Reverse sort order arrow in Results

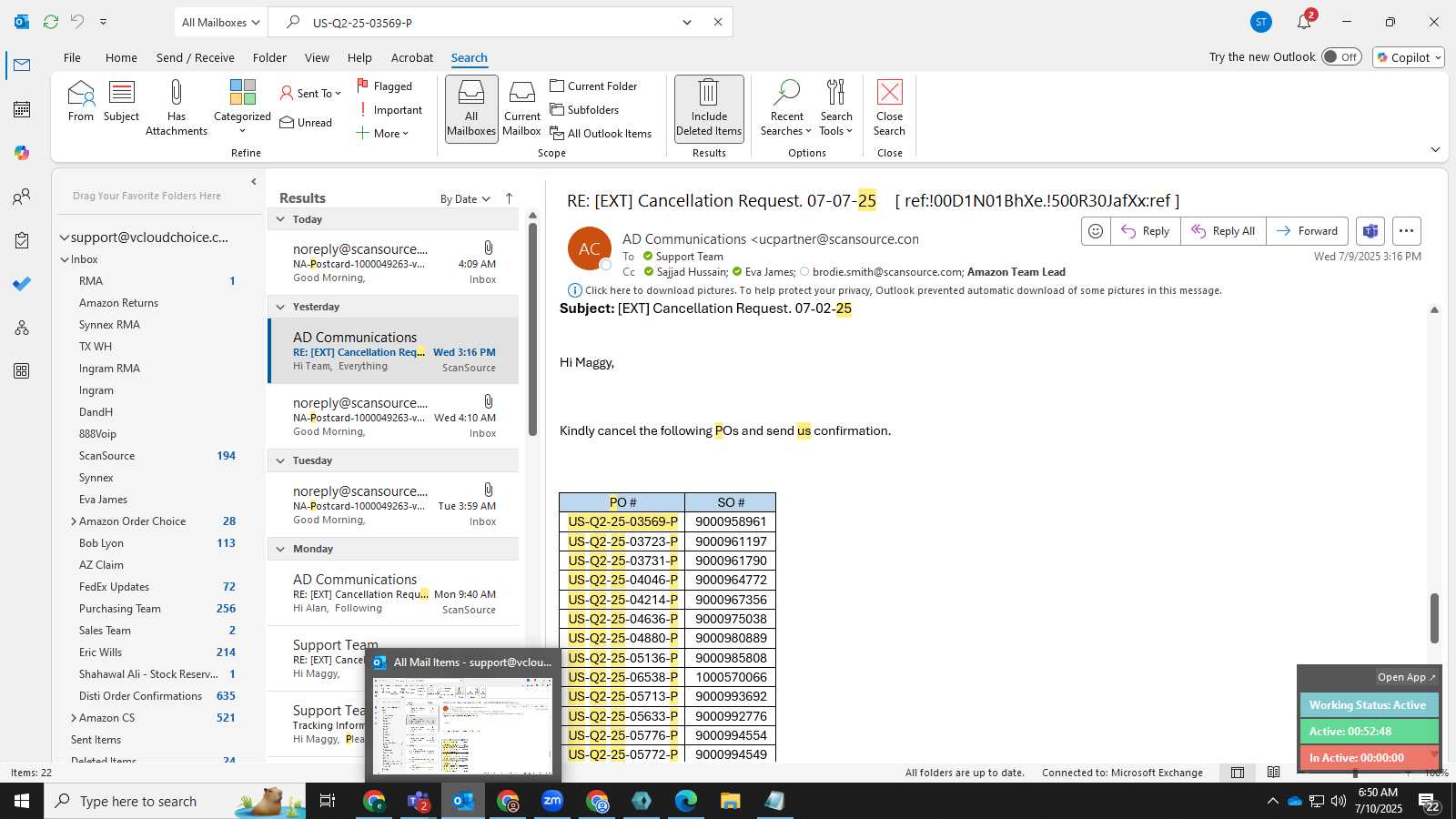509,198
